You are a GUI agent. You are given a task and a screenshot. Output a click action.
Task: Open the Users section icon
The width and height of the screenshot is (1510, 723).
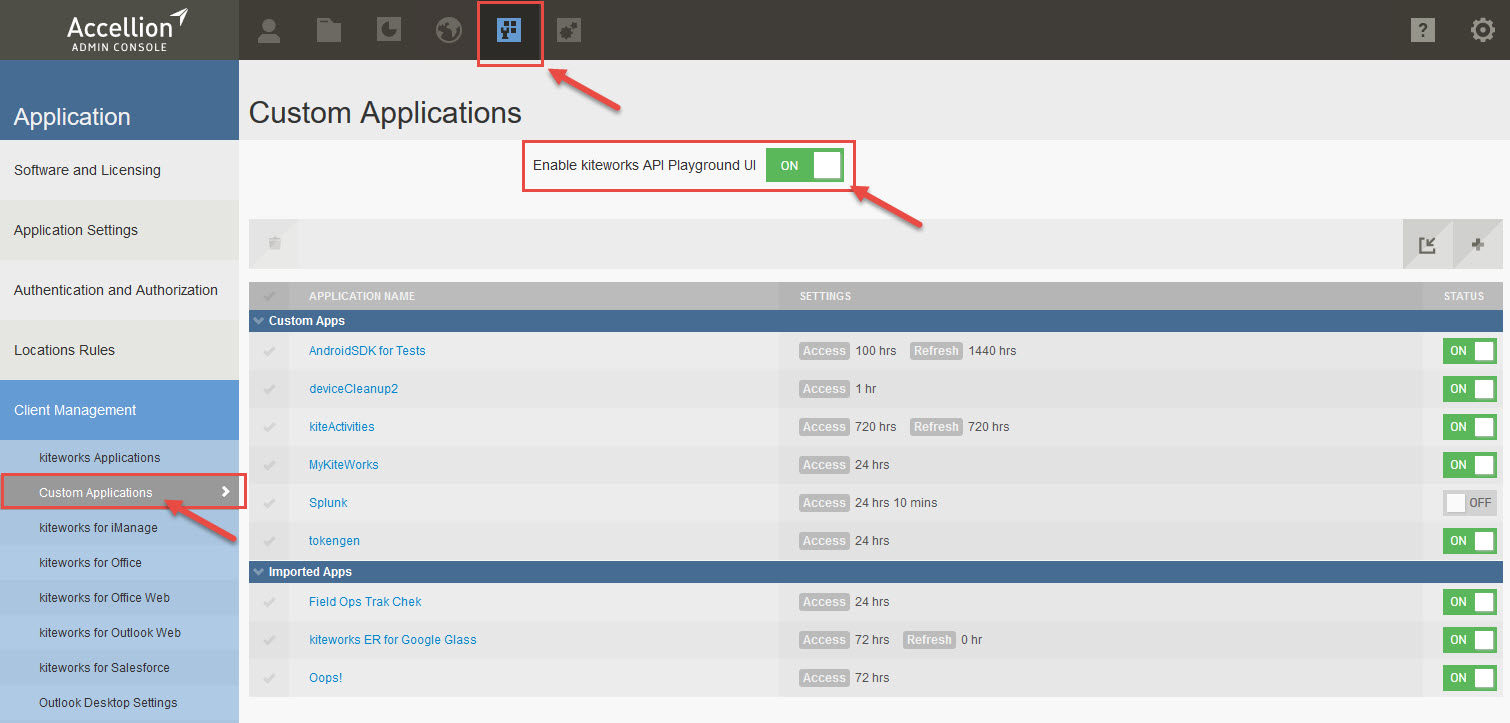coord(269,29)
